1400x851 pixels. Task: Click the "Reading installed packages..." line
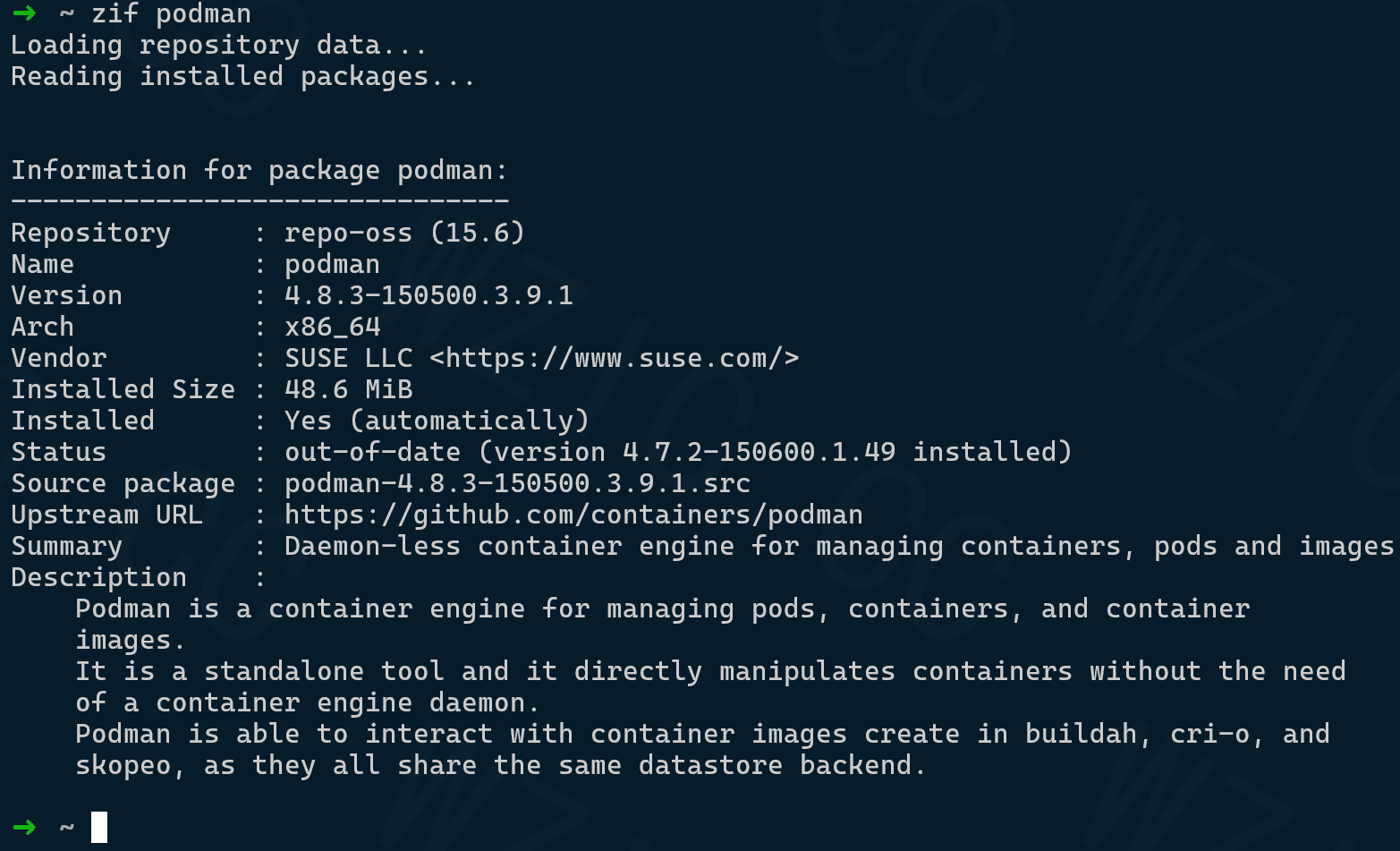(242, 76)
